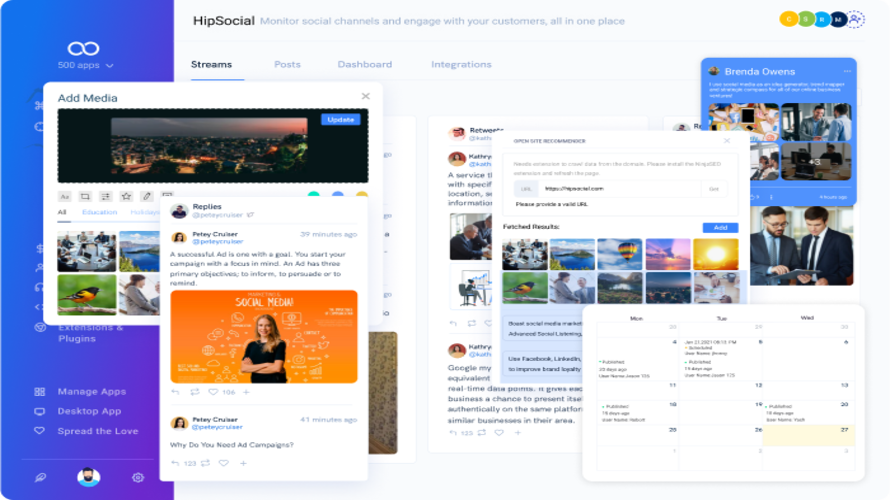The height and width of the screenshot is (500, 890).
Task: Click the Manage Apps grid icon
Action: [39, 392]
